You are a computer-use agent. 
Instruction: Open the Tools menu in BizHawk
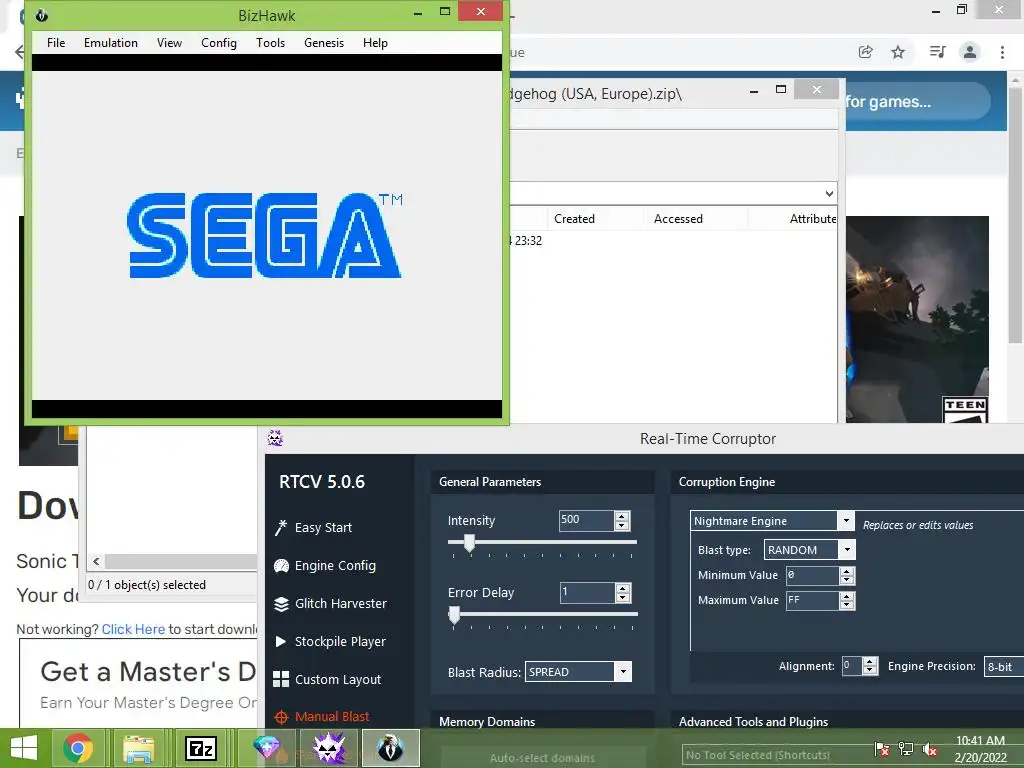270,43
